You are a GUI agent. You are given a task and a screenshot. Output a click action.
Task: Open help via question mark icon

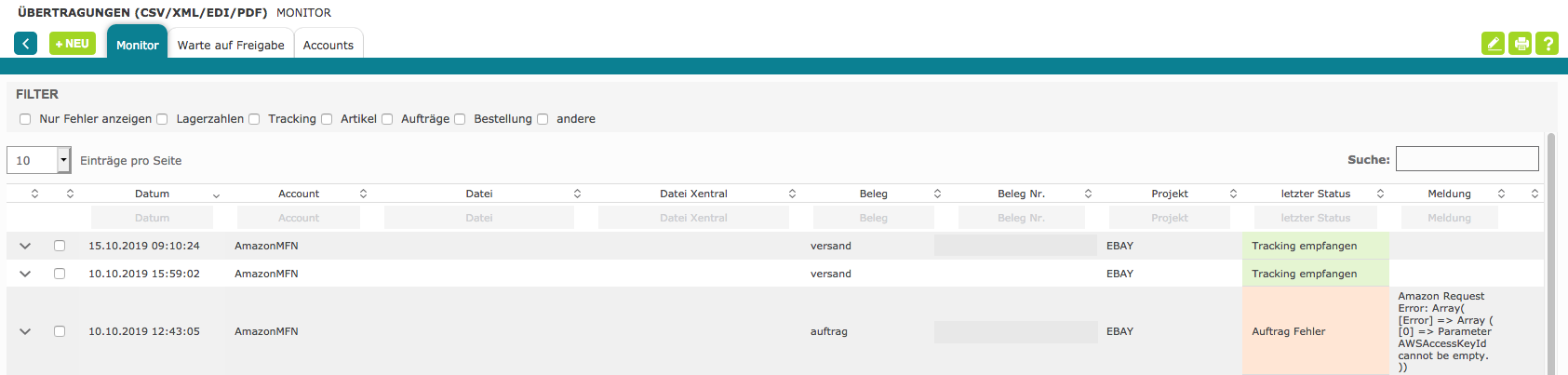tap(1547, 44)
